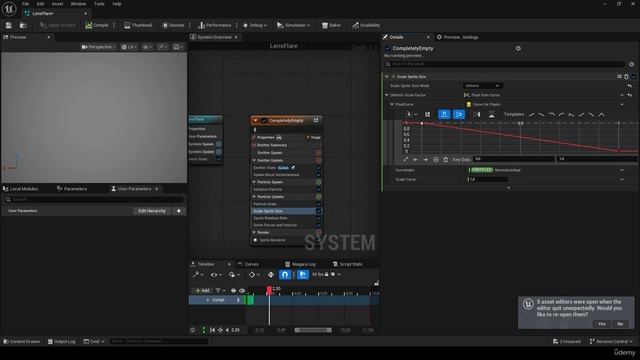Click Yes in the re-open editors notification
This screenshot has width=640, height=360.
(x=602, y=324)
